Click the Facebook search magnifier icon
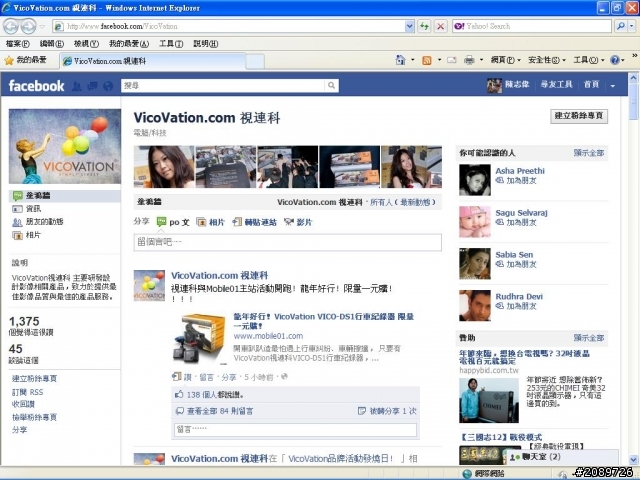 coord(331,85)
